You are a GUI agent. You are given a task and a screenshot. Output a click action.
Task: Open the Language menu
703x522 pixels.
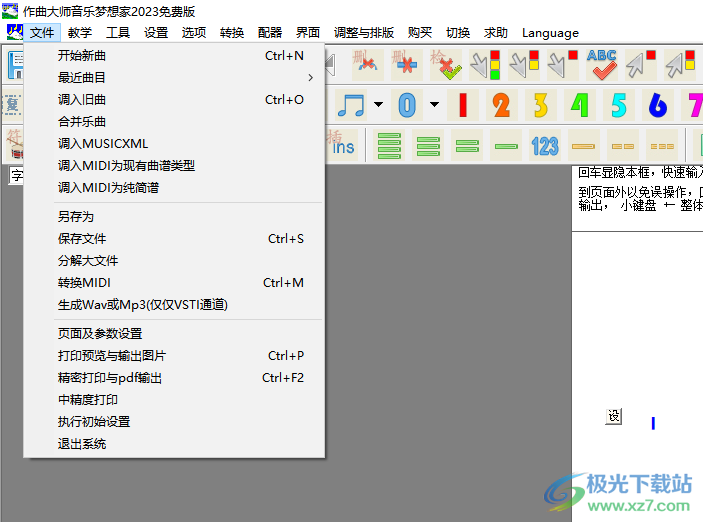(550, 33)
